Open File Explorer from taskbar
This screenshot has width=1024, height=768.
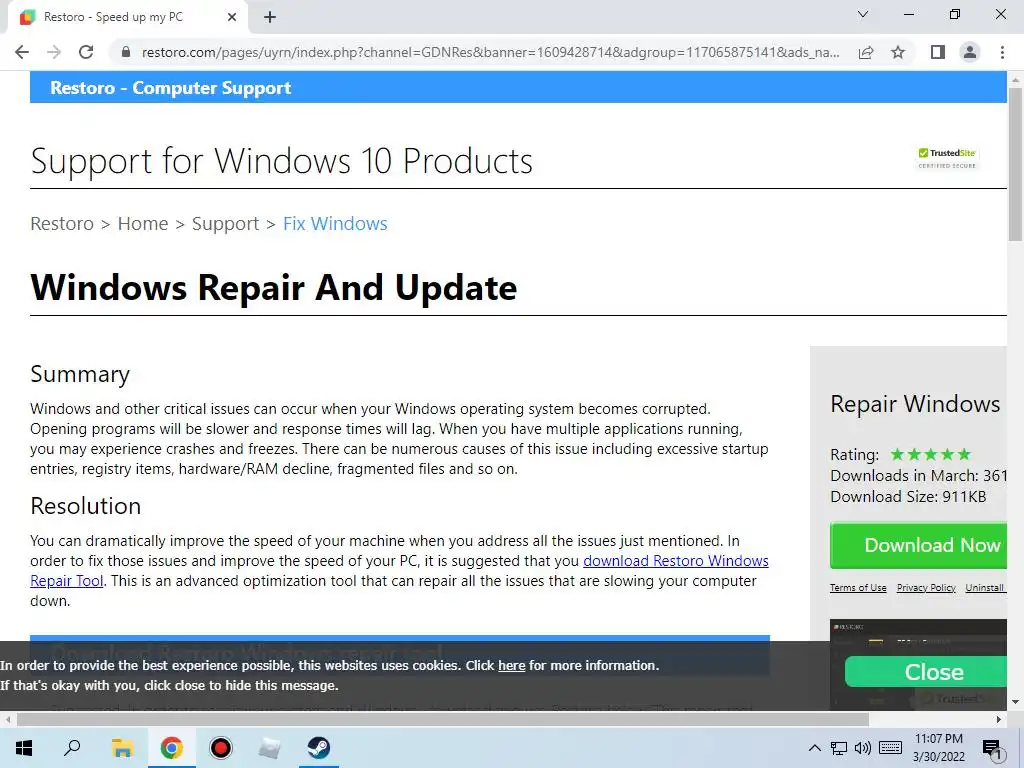[122, 748]
